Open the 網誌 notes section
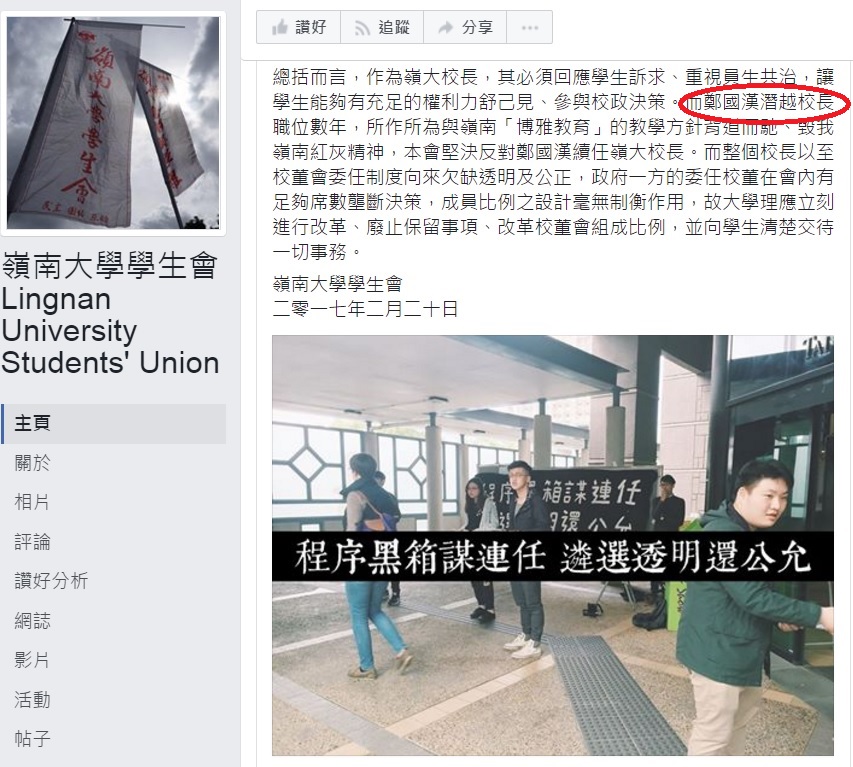 coord(33,621)
